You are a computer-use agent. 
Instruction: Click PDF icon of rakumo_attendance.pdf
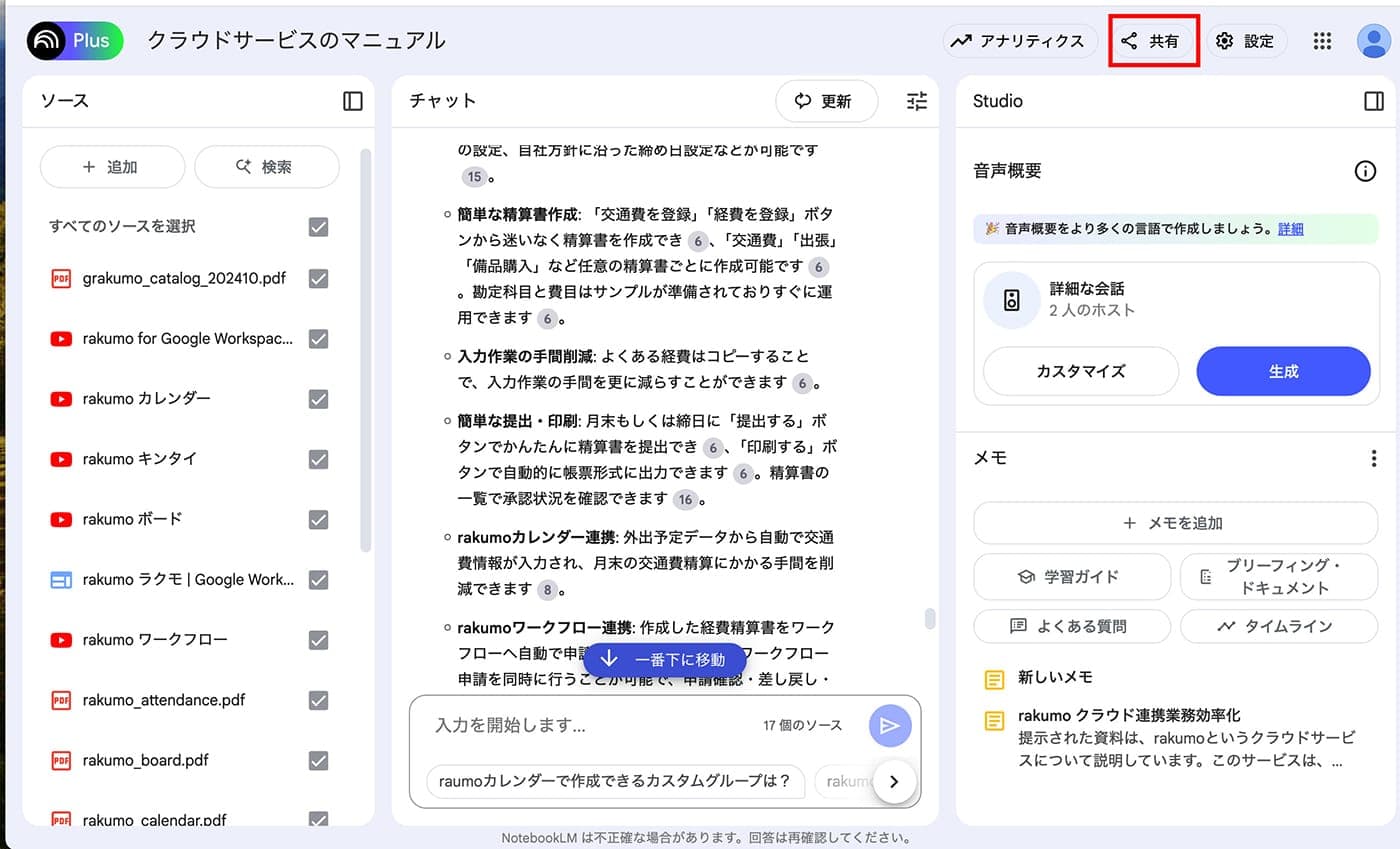[61, 700]
